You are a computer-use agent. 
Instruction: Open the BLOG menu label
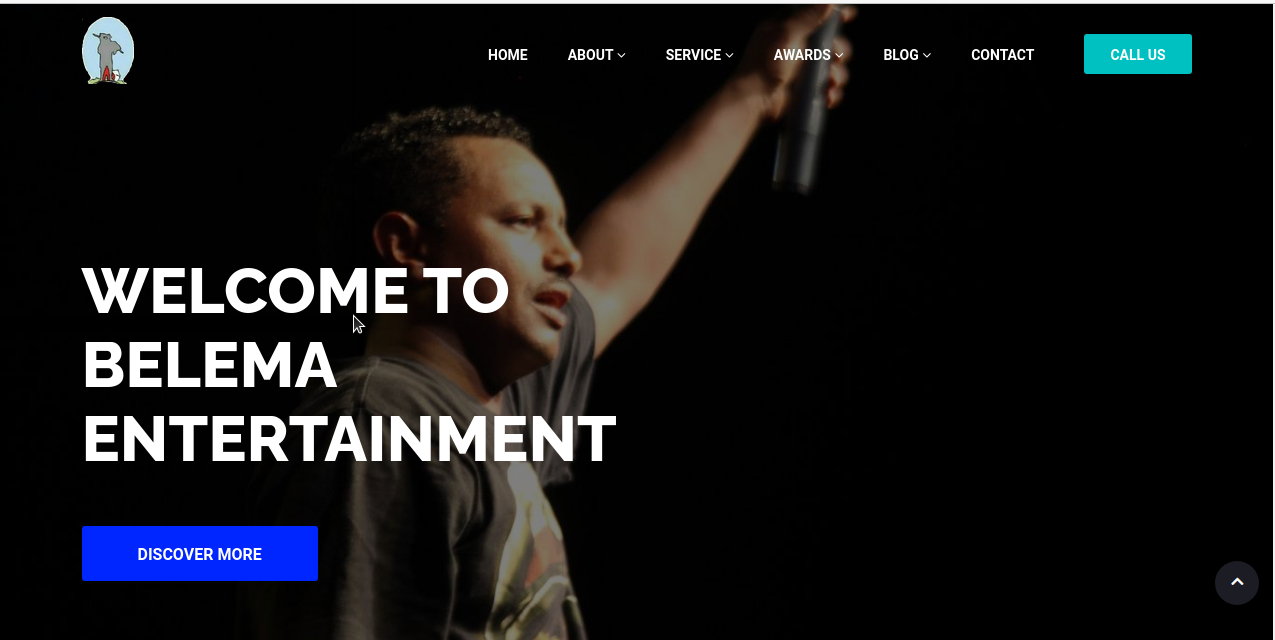coord(901,55)
